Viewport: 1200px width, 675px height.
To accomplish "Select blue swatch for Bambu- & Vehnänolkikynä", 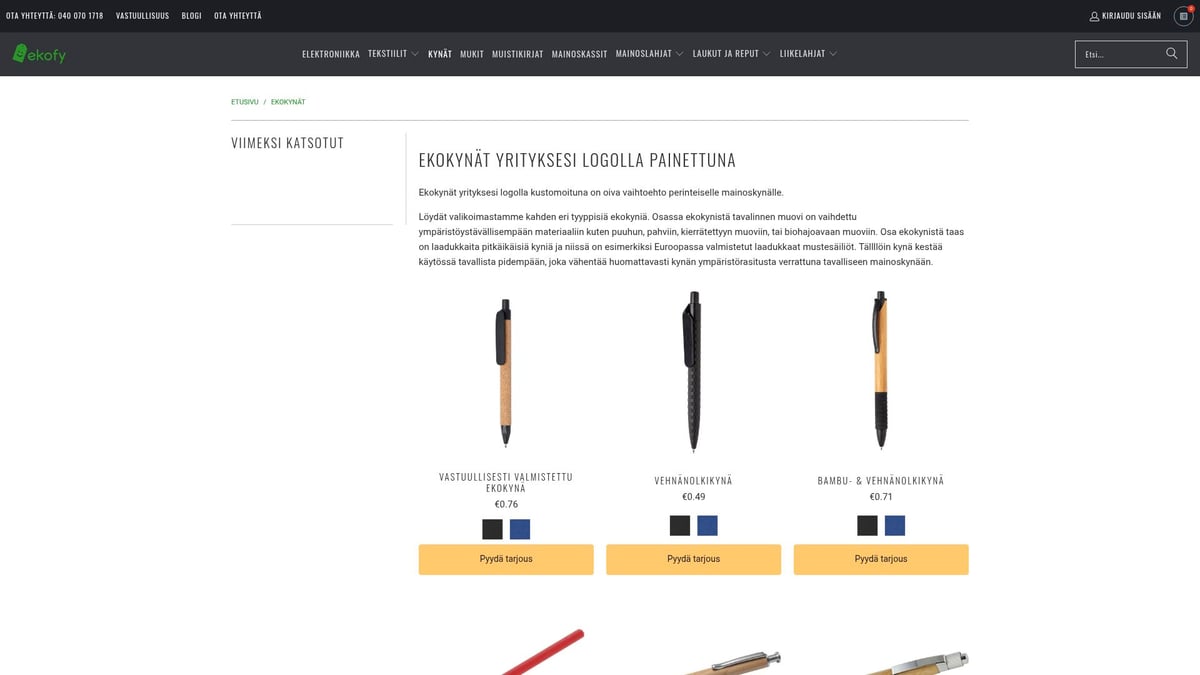I will coord(895,526).
